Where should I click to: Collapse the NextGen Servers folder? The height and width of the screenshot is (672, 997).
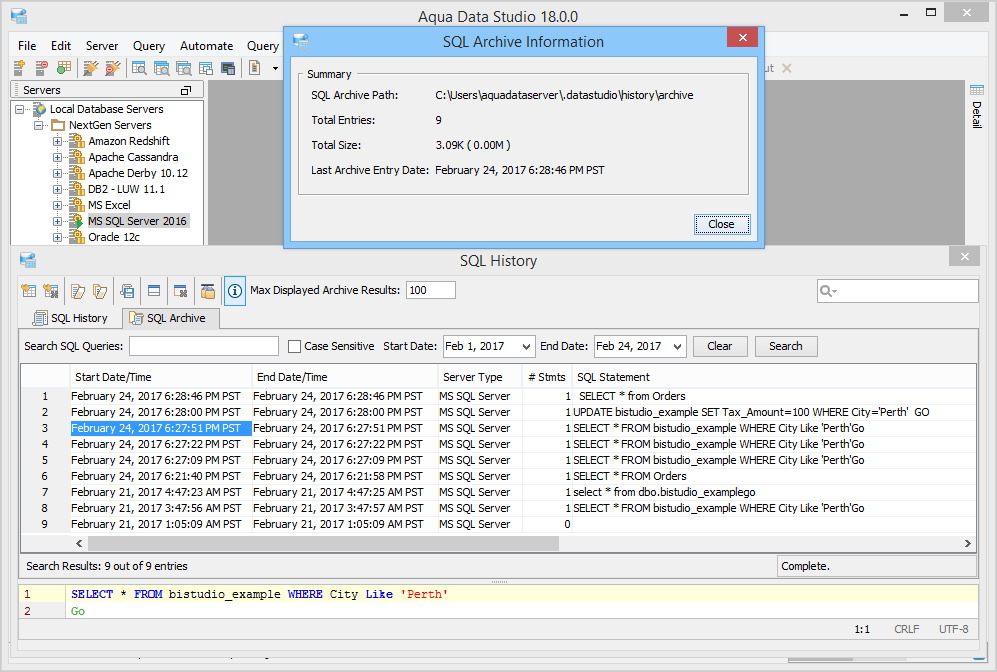tap(38, 125)
